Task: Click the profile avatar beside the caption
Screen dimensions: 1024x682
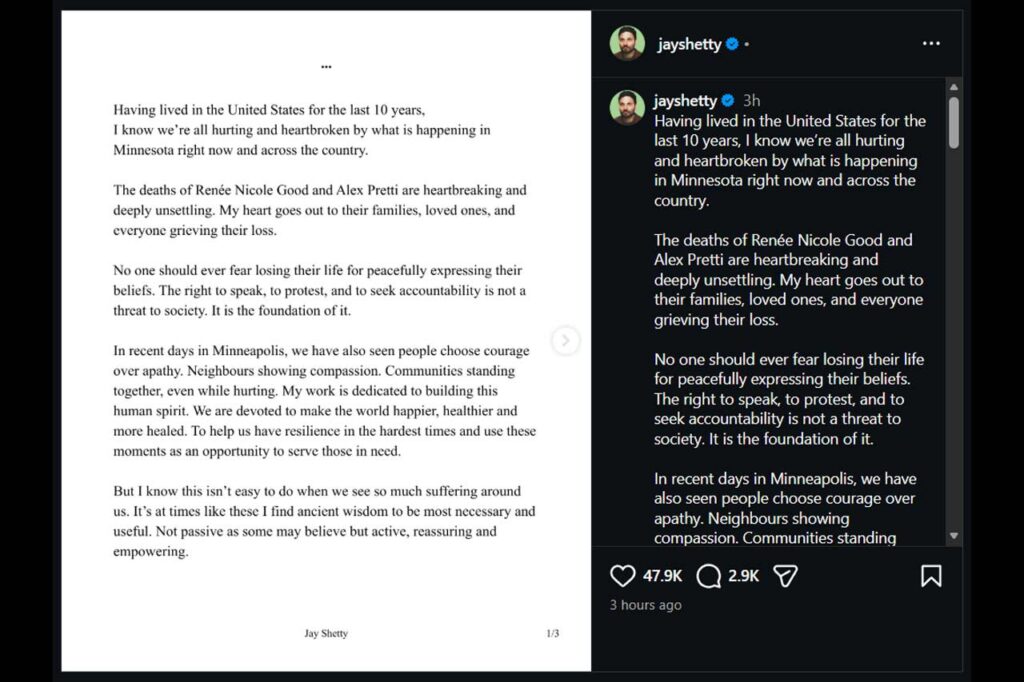Action: click(x=627, y=108)
